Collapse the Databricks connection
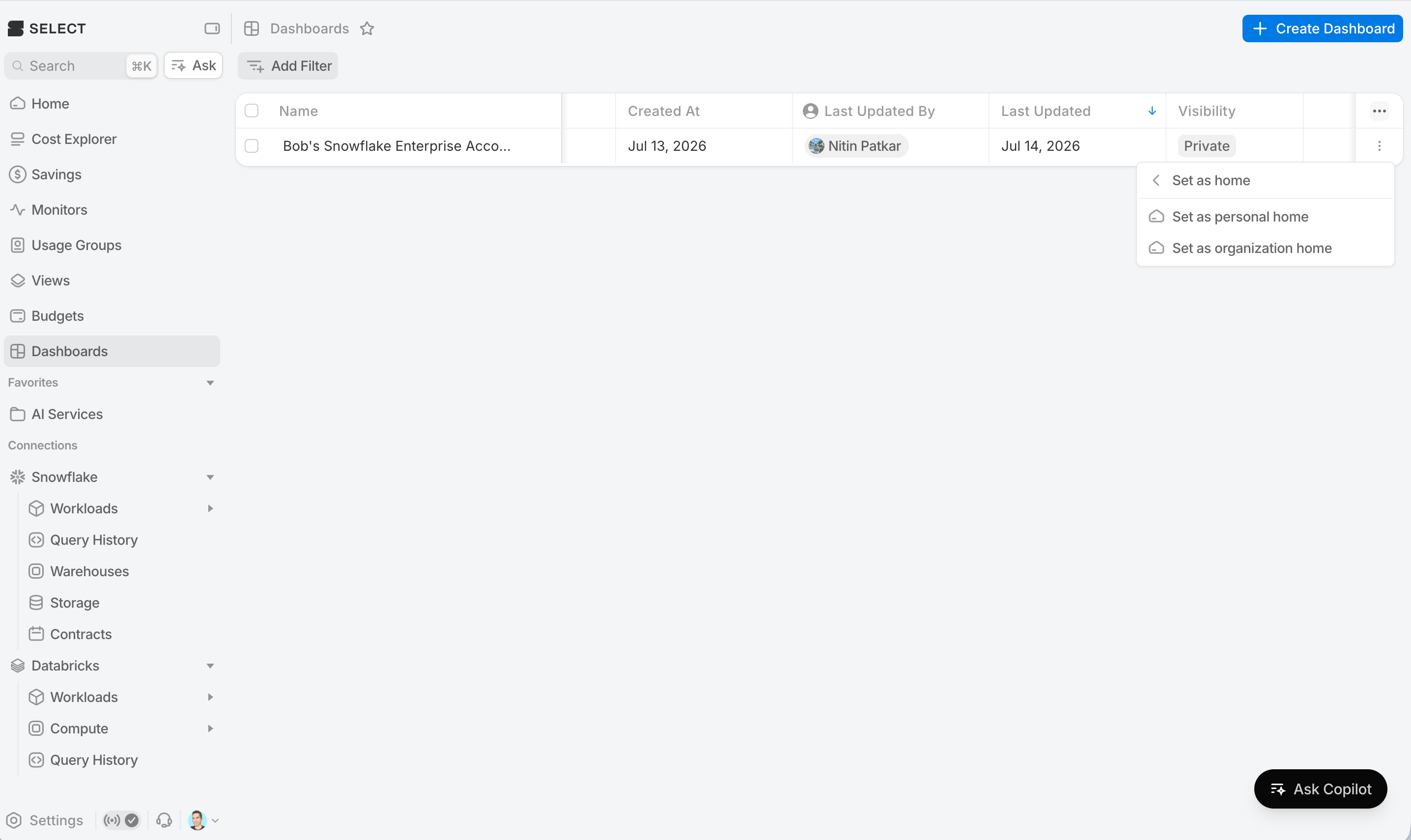1411x840 pixels. pos(210,666)
